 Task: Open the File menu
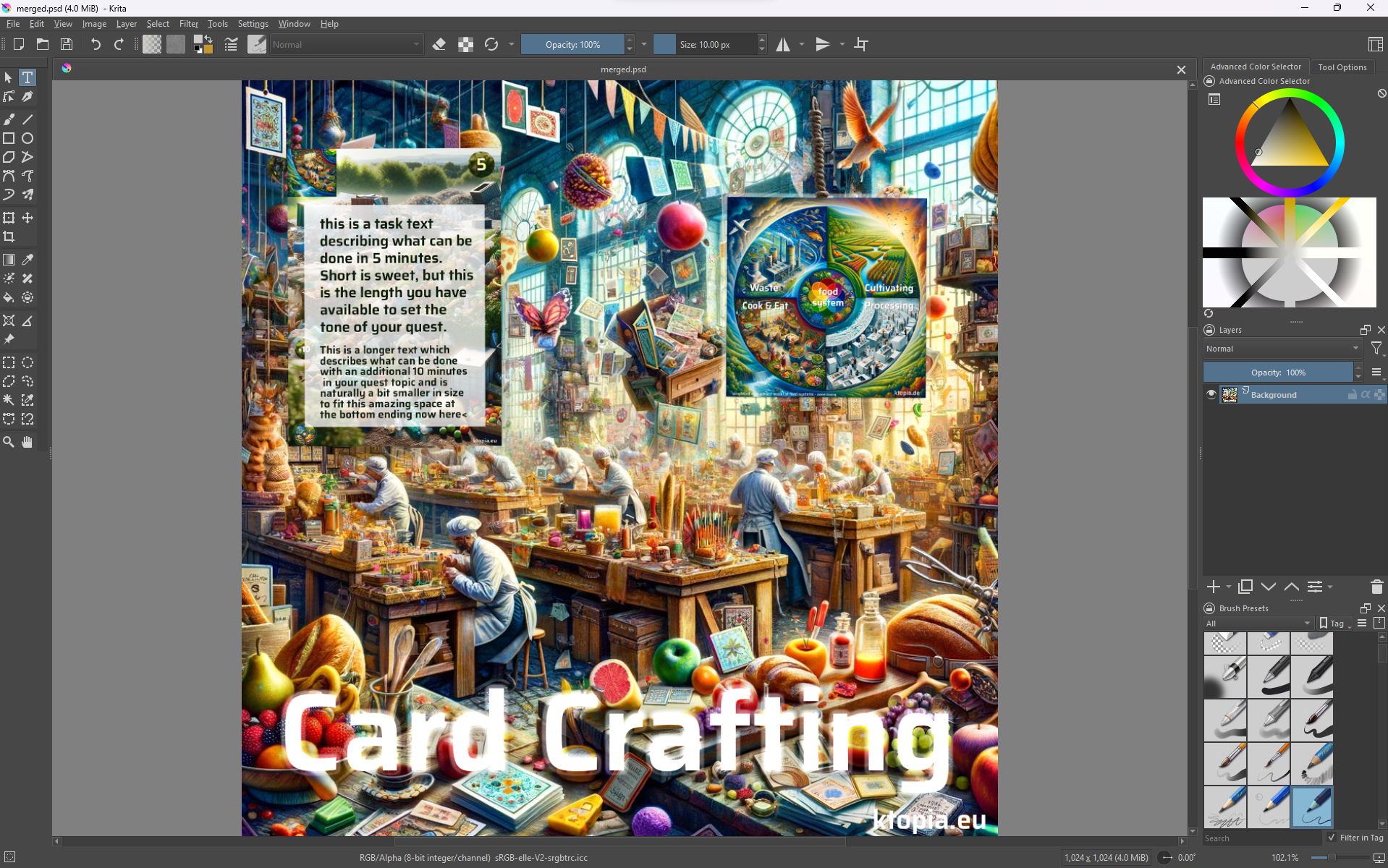[13, 24]
